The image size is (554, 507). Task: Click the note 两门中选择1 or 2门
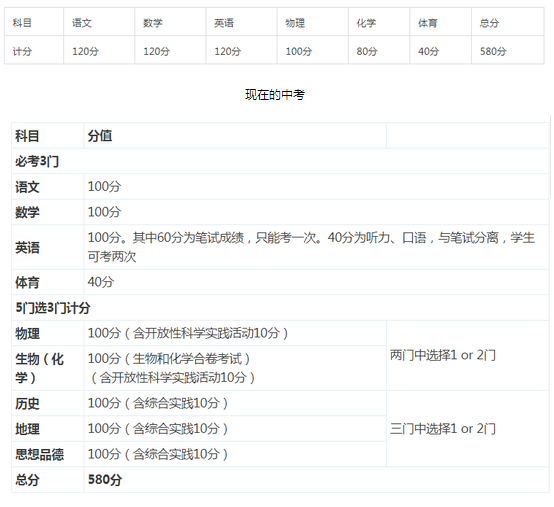pos(443,355)
